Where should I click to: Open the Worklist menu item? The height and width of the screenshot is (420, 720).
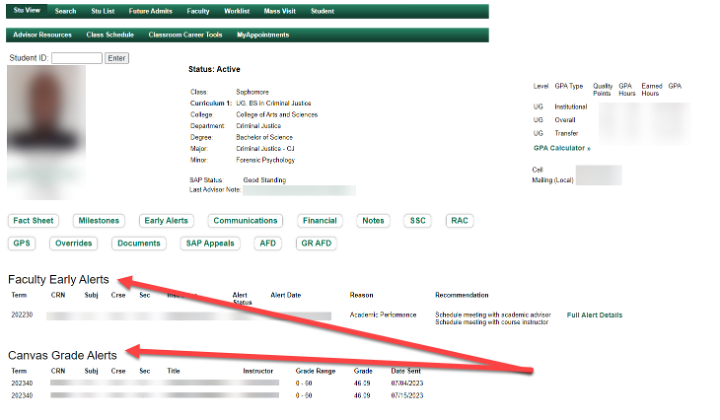(237, 11)
